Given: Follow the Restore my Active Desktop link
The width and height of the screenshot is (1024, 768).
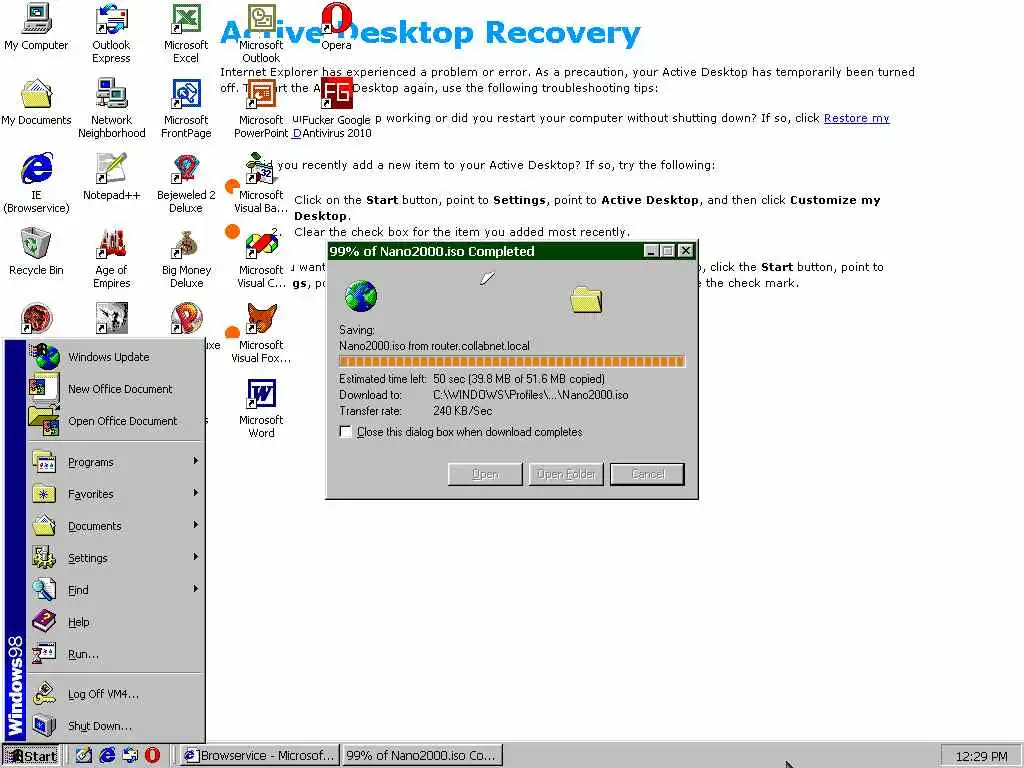Looking at the screenshot, I should 856,118.
